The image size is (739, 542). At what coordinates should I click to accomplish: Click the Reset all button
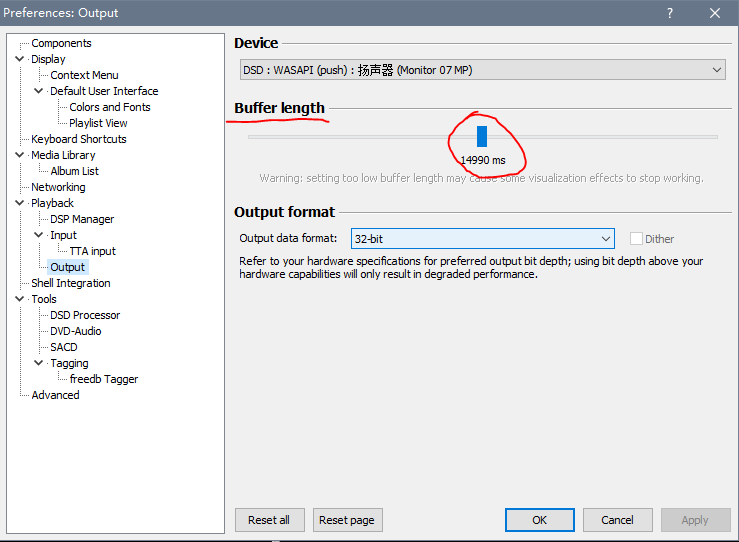(x=269, y=520)
